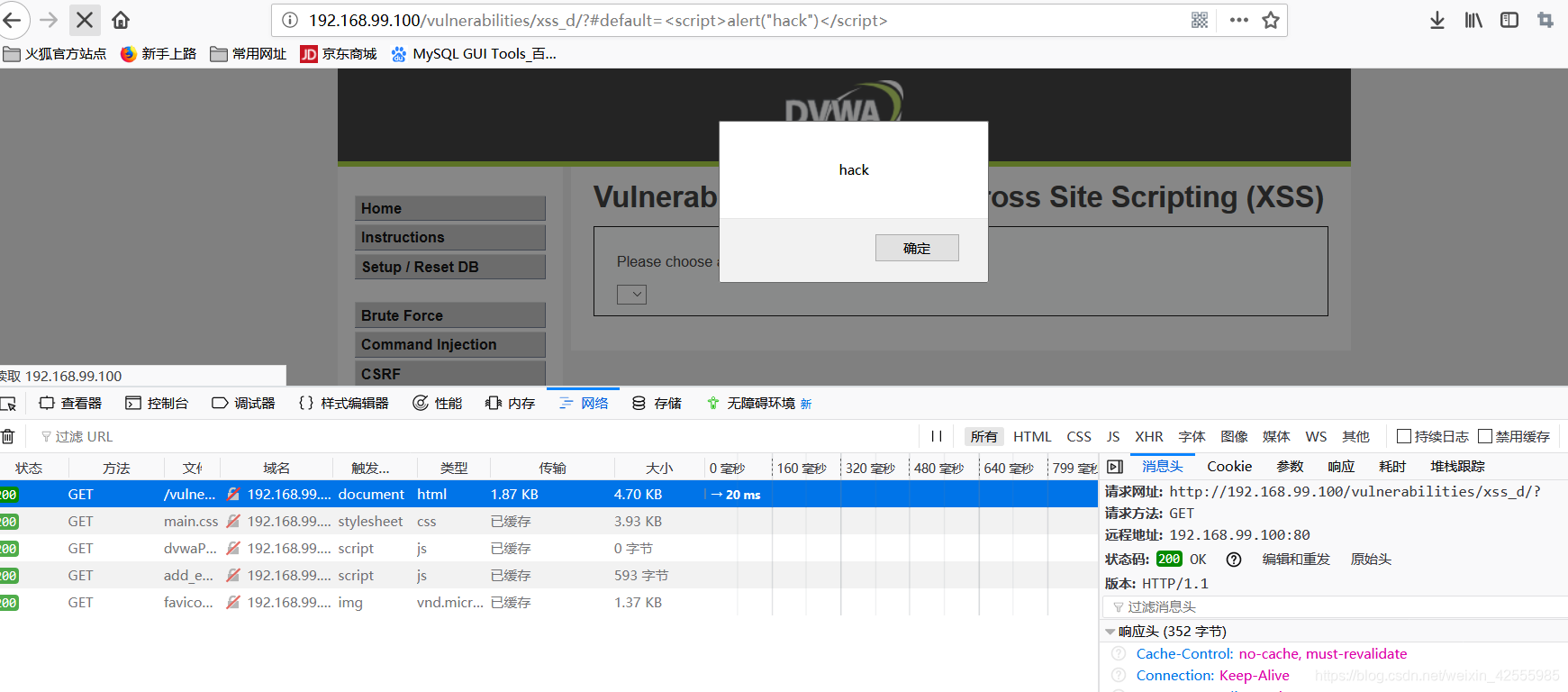Open MySQL GUI Tools bookmark

tap(474, 54)
